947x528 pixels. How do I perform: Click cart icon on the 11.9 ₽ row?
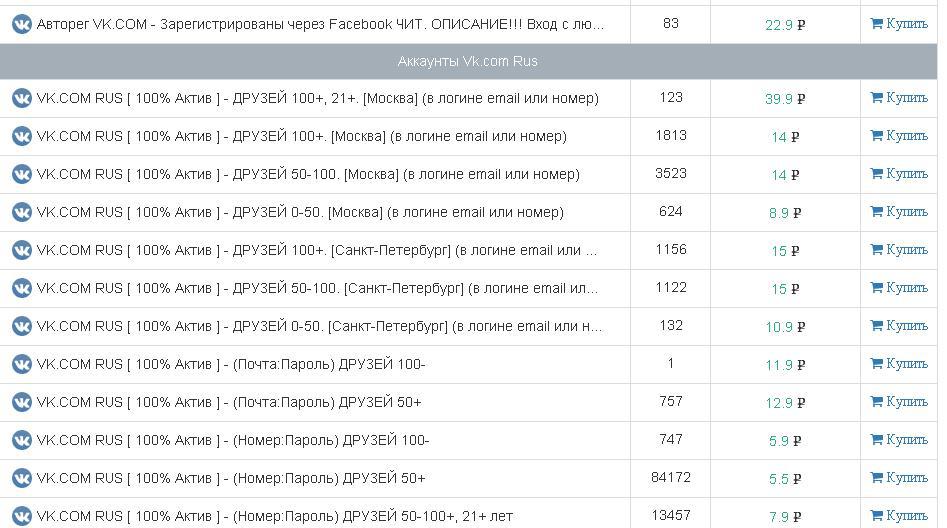(876, 364)
